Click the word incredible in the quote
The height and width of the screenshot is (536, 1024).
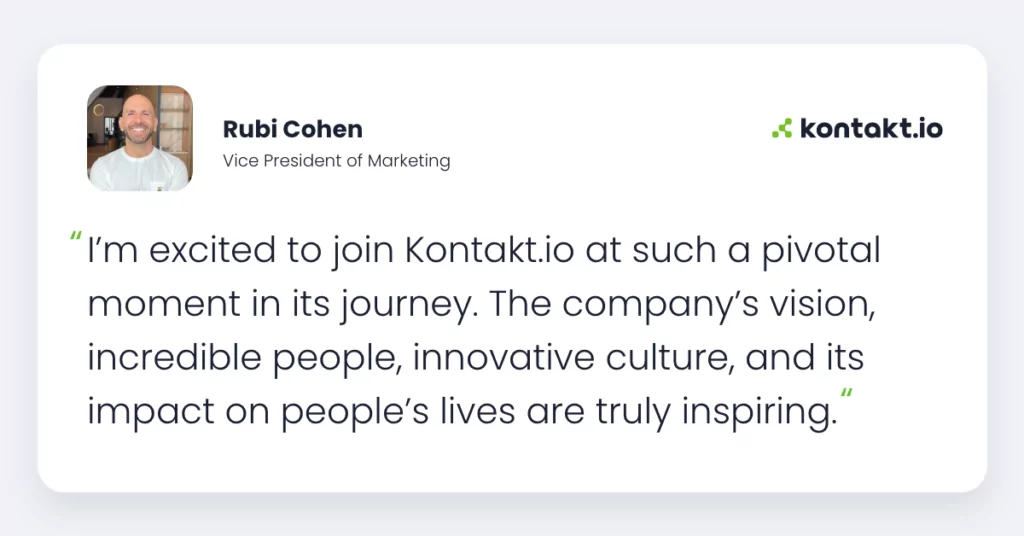[x=174, y=358]
